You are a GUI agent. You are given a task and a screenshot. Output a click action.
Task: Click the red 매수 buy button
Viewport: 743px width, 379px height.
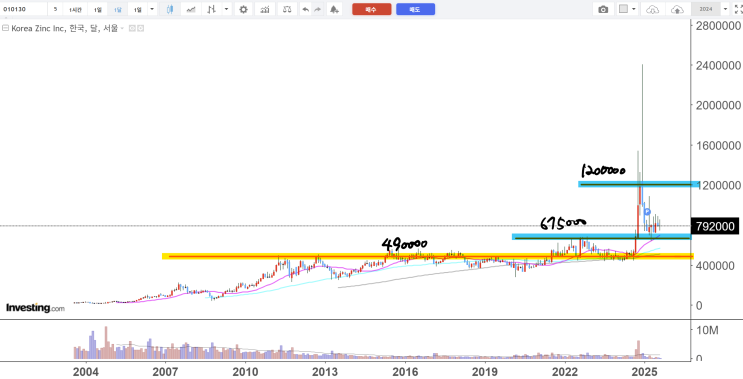tap(372, 9)
